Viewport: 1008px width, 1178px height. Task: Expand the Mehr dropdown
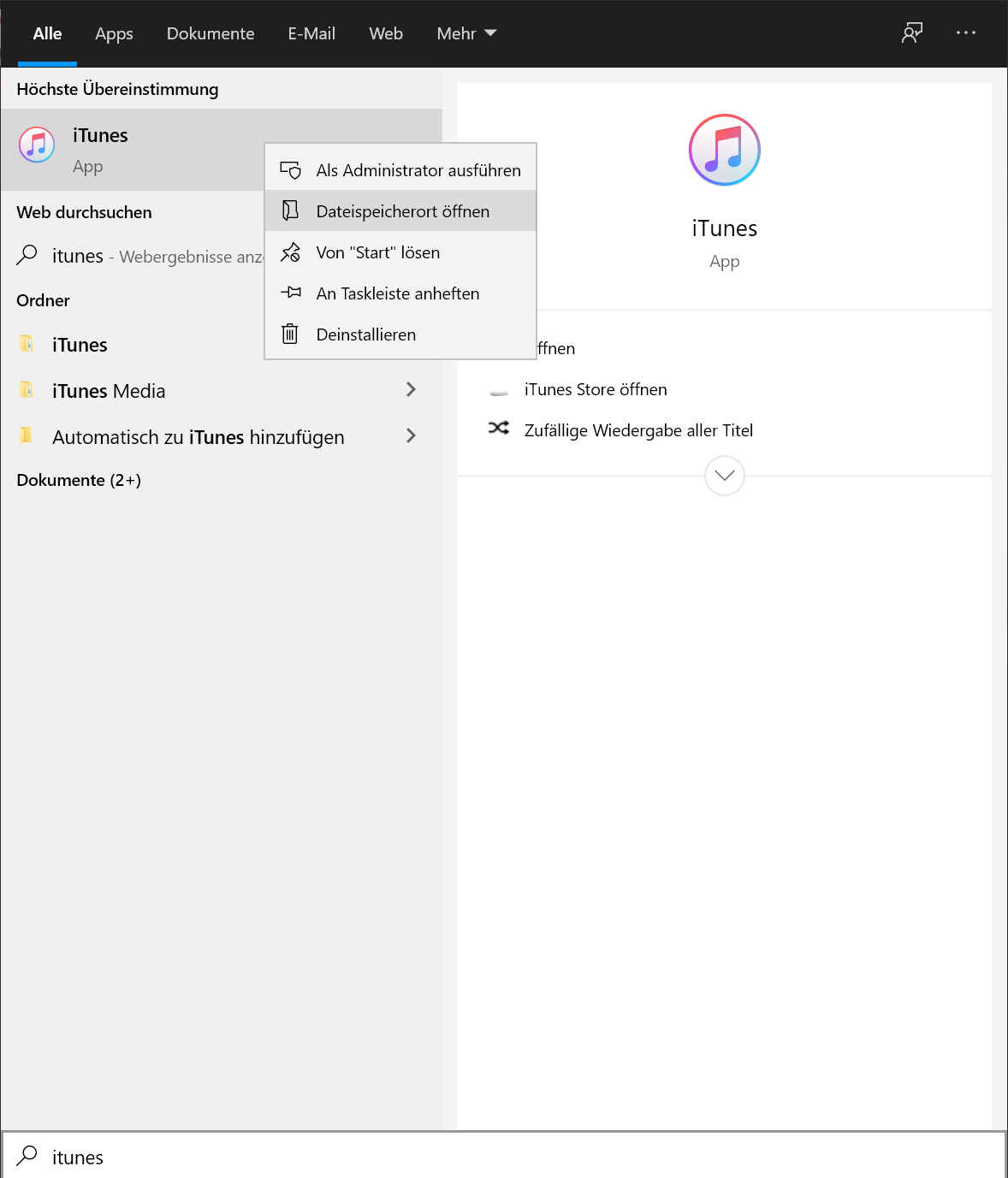[x=466, y=33]
